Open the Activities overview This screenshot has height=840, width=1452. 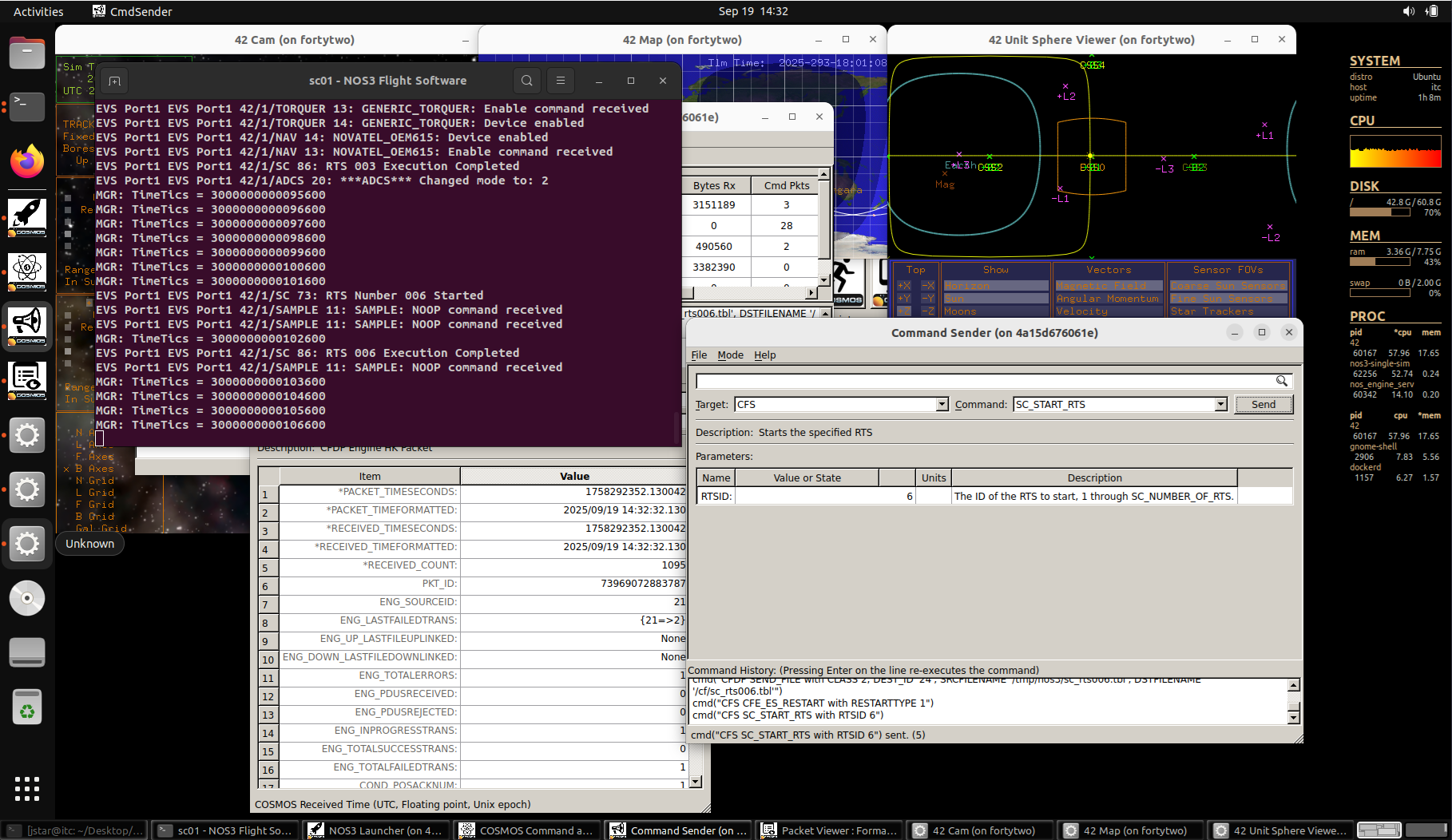tap(38, 11)
